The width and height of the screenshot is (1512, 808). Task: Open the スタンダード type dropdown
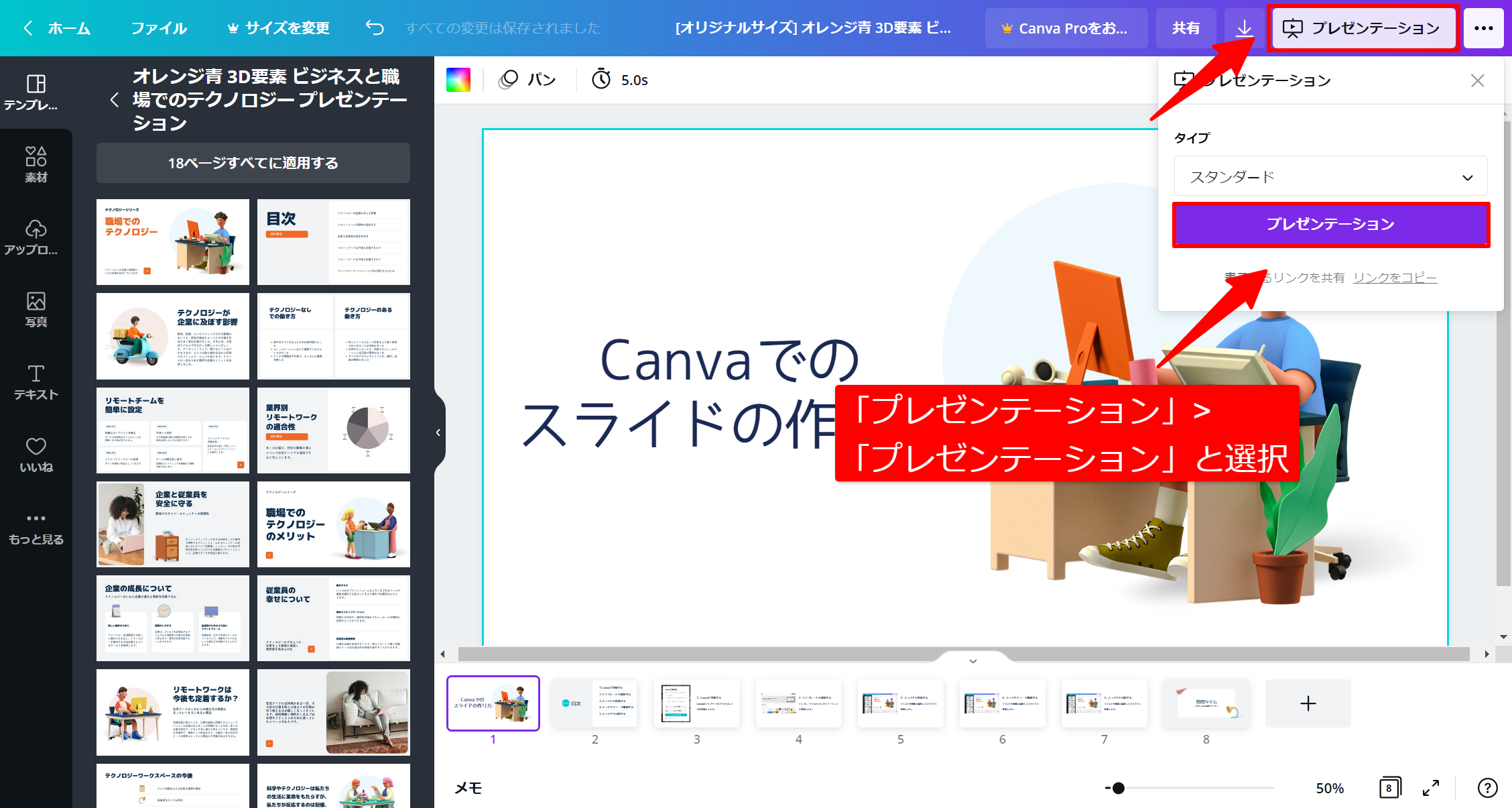coord(1330,177)
